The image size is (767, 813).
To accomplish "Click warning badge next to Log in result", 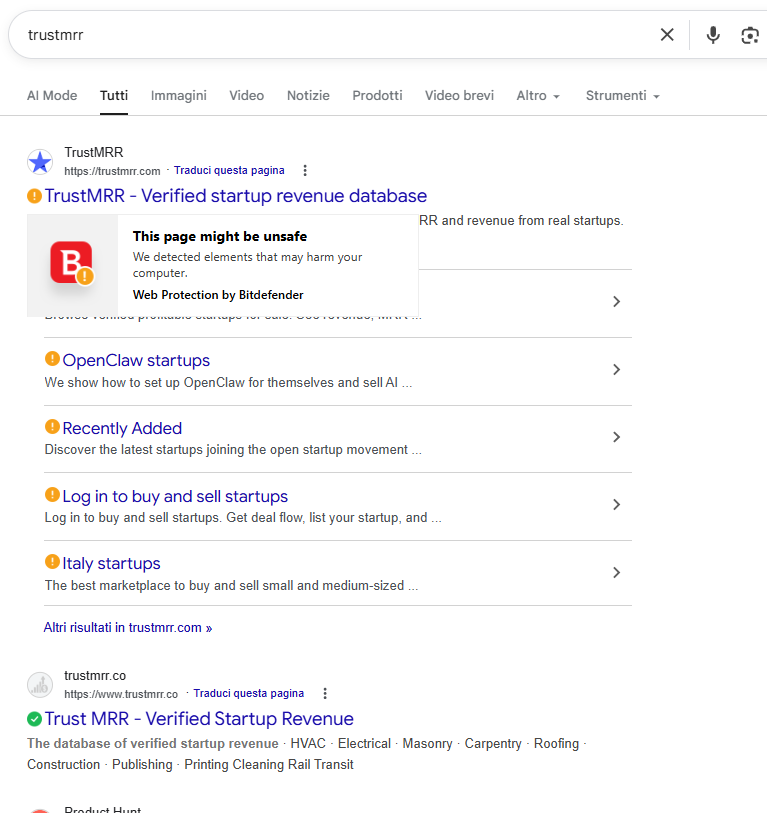I will [52, 494].
